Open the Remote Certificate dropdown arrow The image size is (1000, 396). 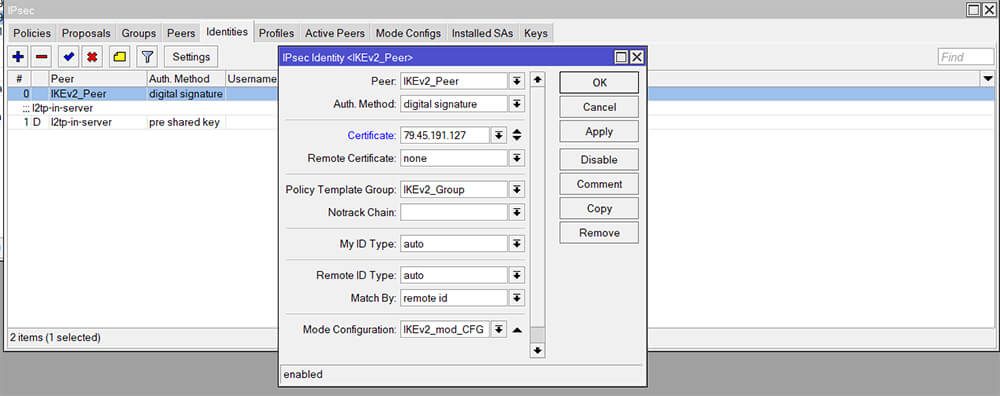(x=517, y=158)
